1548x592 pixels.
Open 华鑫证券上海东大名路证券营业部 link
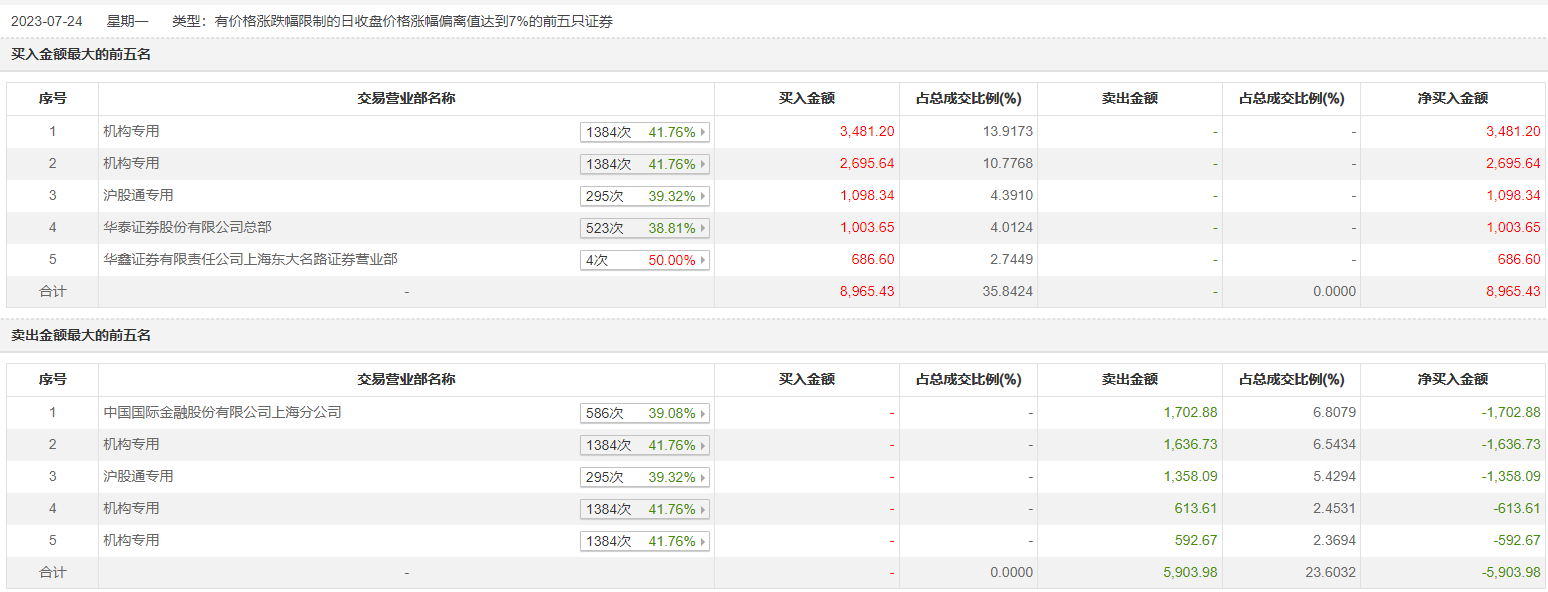point(250,259)
